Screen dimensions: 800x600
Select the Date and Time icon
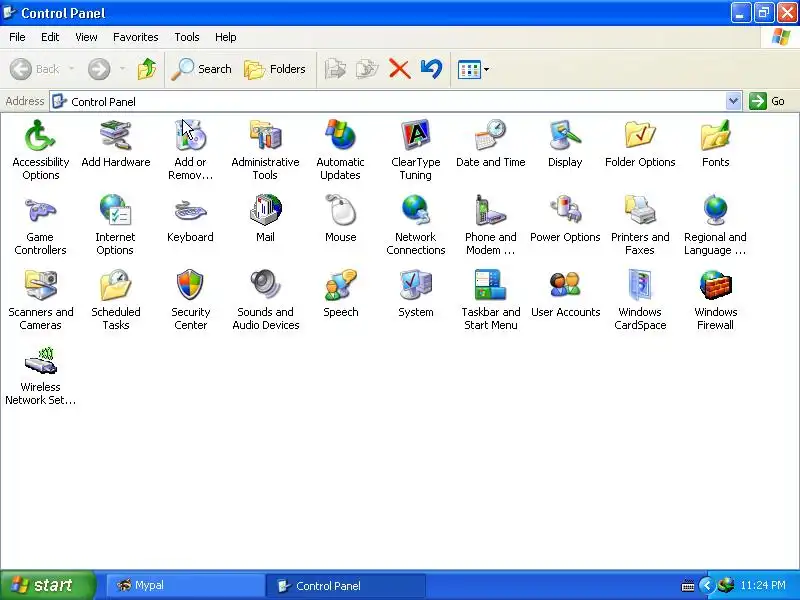(490, 136)
